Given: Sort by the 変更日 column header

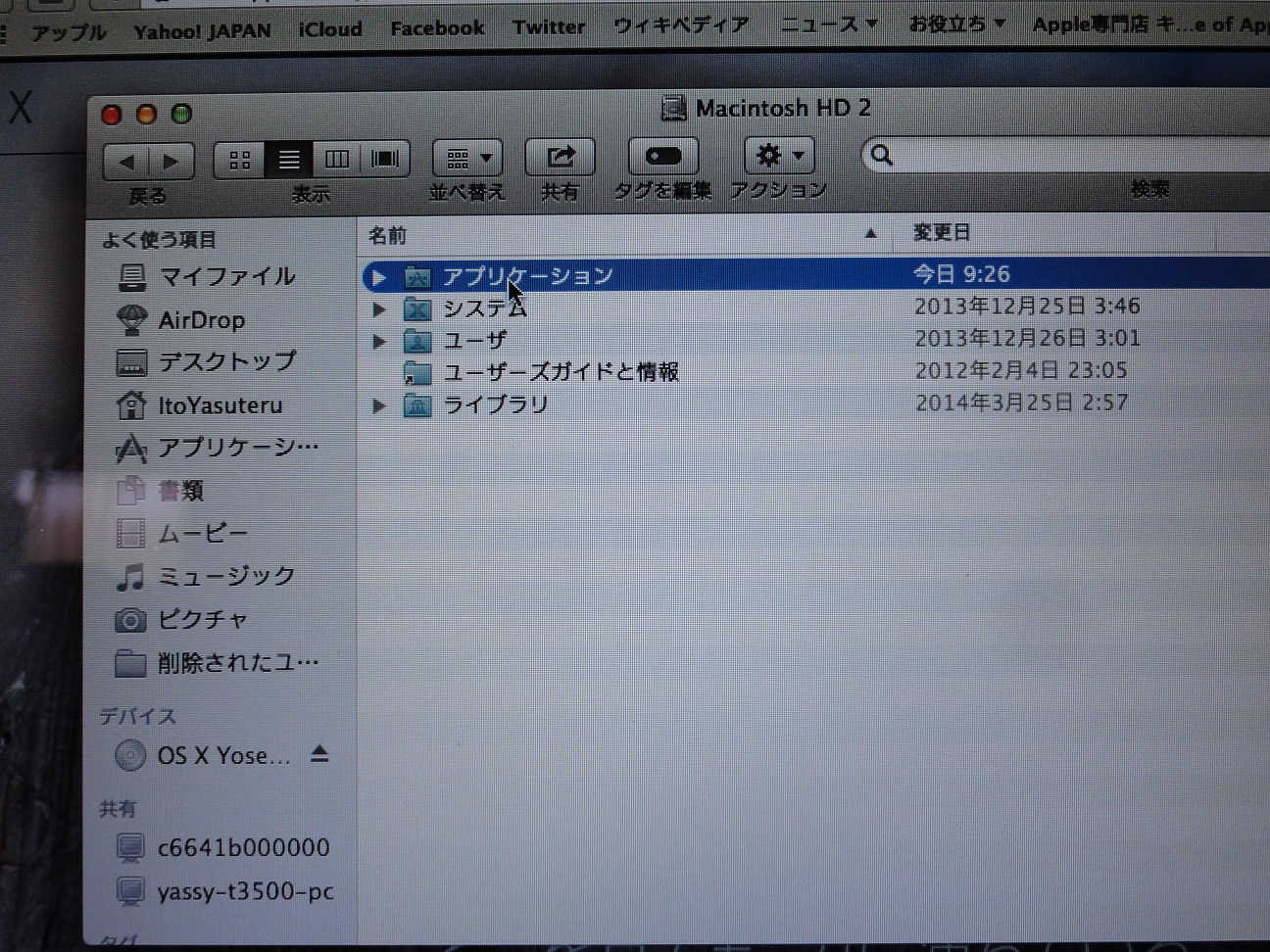Looking at the screenshot, I should pos(942,232).
